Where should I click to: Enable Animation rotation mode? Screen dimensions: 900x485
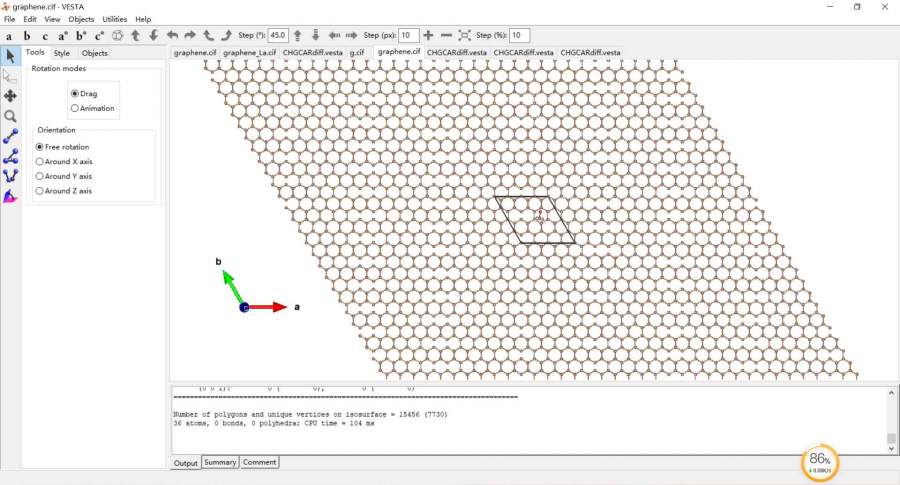(75, 108)
